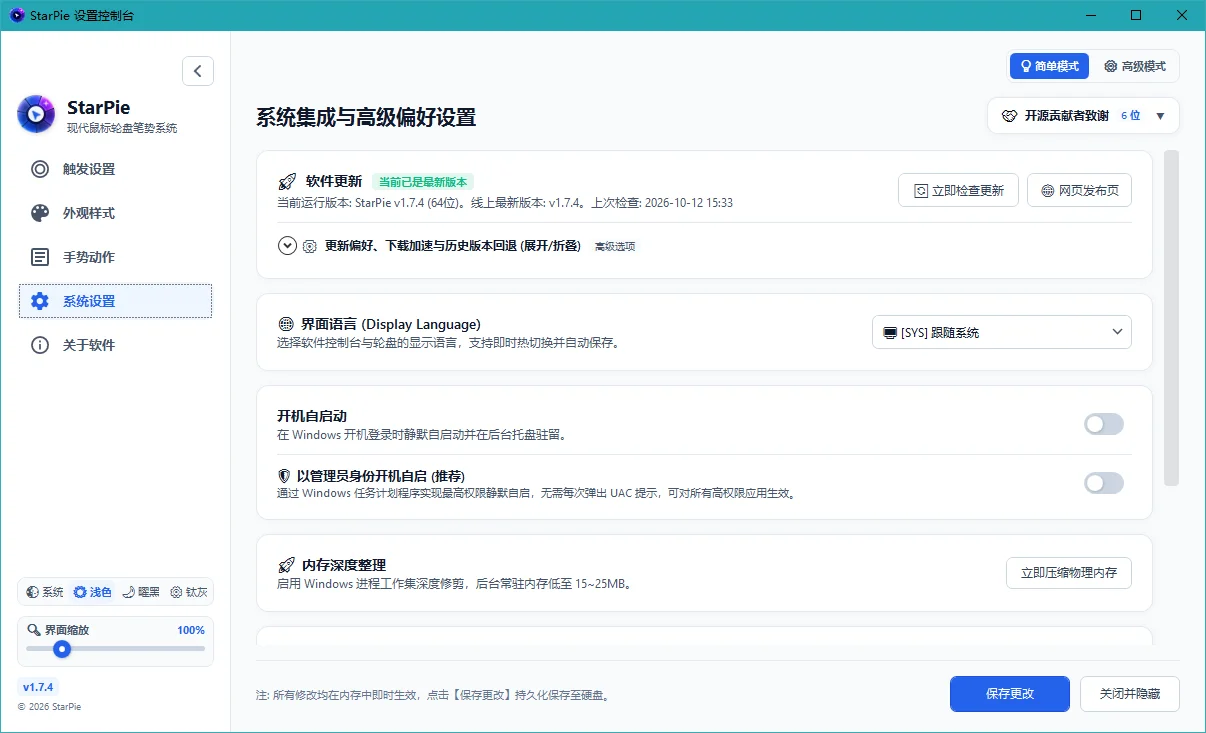1206x733 pixels.
Task: Select the 曜黑 theme option
Action: coord(141,592)
